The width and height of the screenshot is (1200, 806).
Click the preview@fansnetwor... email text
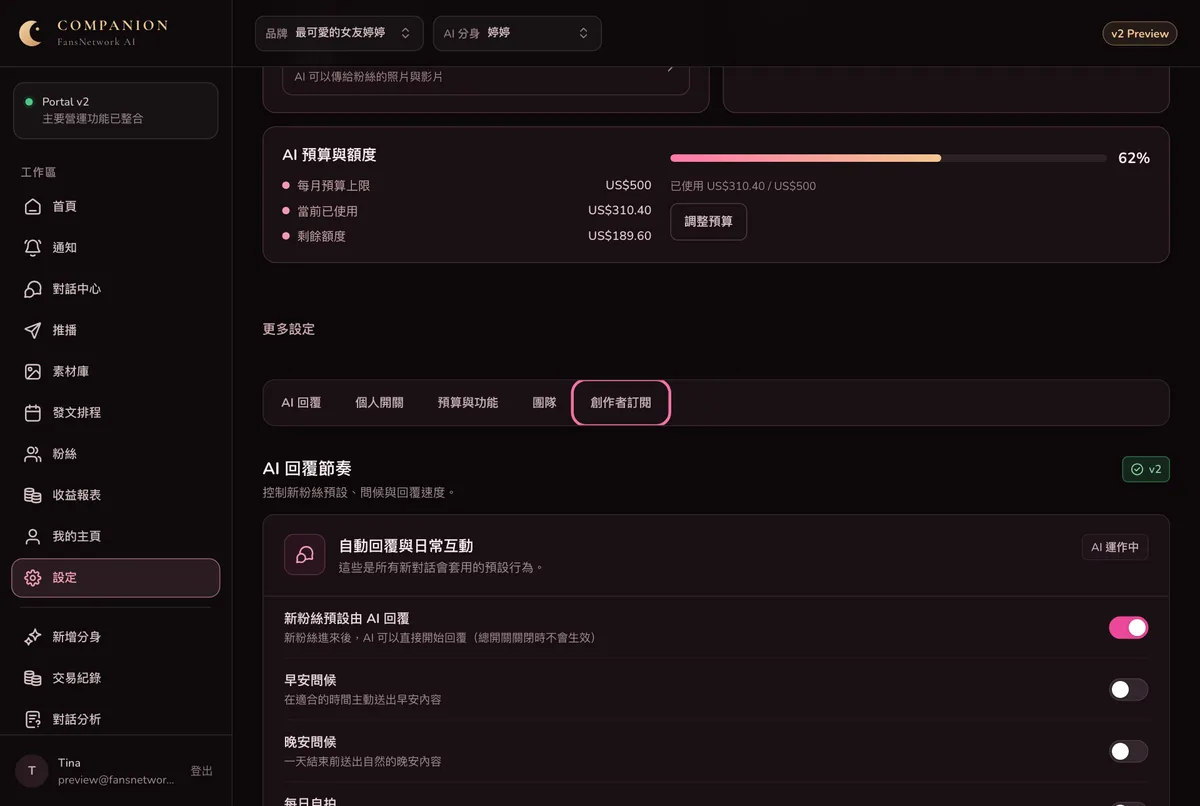116,780
